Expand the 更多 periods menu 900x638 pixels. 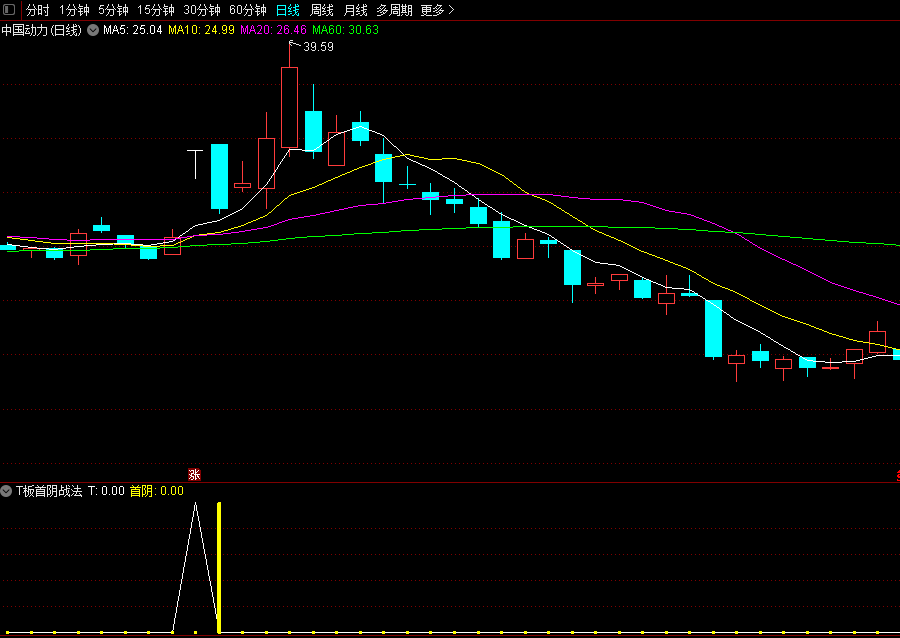point(437,10)
